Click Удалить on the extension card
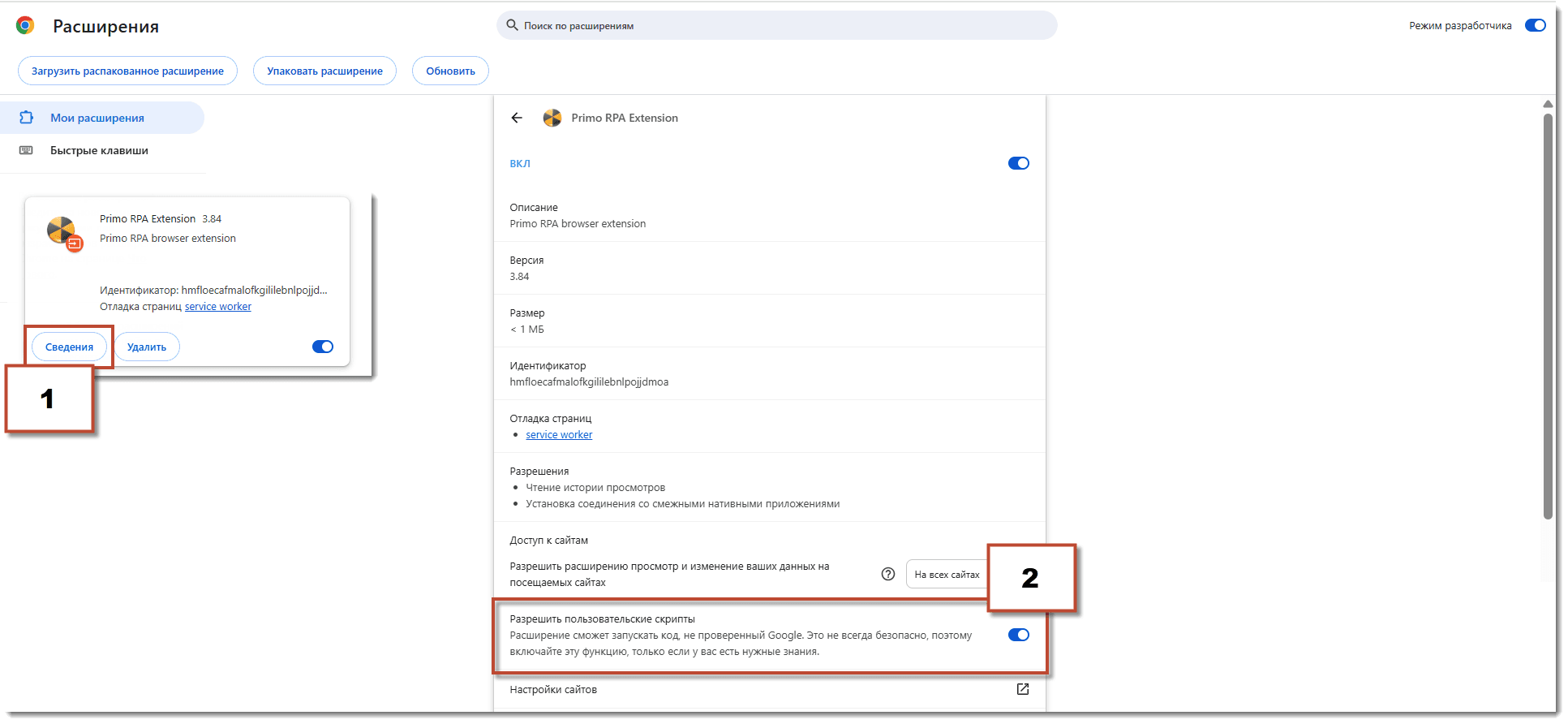Viewport: 1568px width, 724px height. tap(147, 347)
